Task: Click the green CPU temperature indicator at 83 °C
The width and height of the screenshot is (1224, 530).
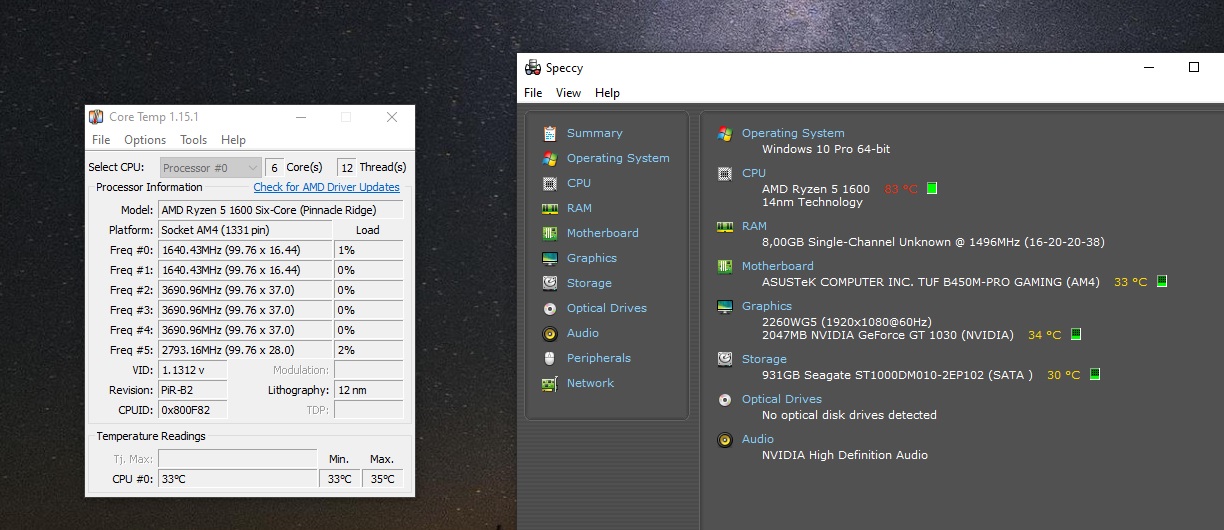Action: 932,188
